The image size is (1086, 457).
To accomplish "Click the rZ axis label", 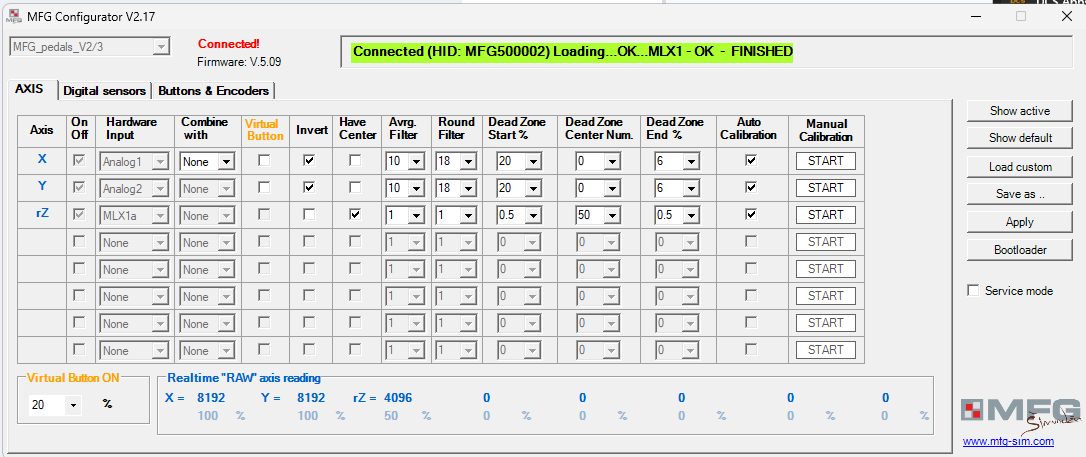I will tap(42, 213).
